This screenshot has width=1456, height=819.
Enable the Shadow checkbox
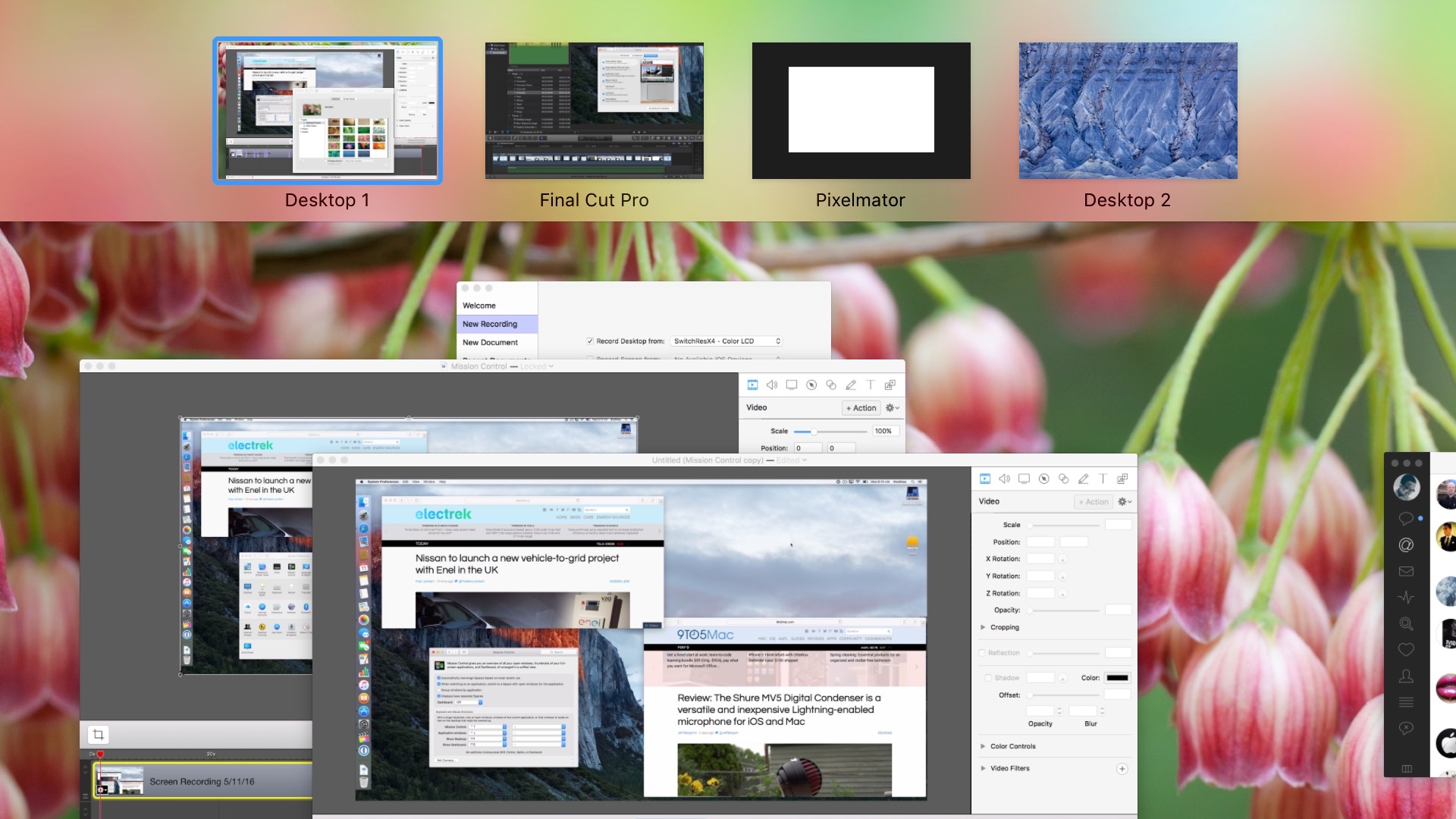coord(988,678)
